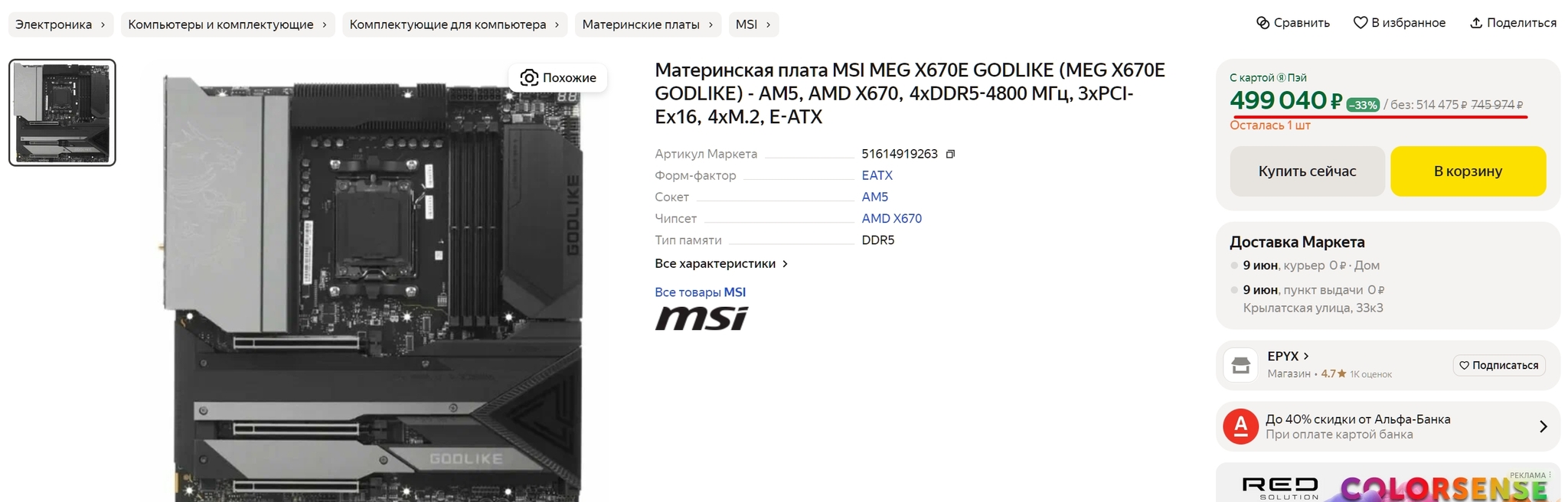Image resolution: width=1568 pixels, height=502 pixels.
Task: Click the MSI brand logo
Action: pyautogui.click(x=701, y=318)
